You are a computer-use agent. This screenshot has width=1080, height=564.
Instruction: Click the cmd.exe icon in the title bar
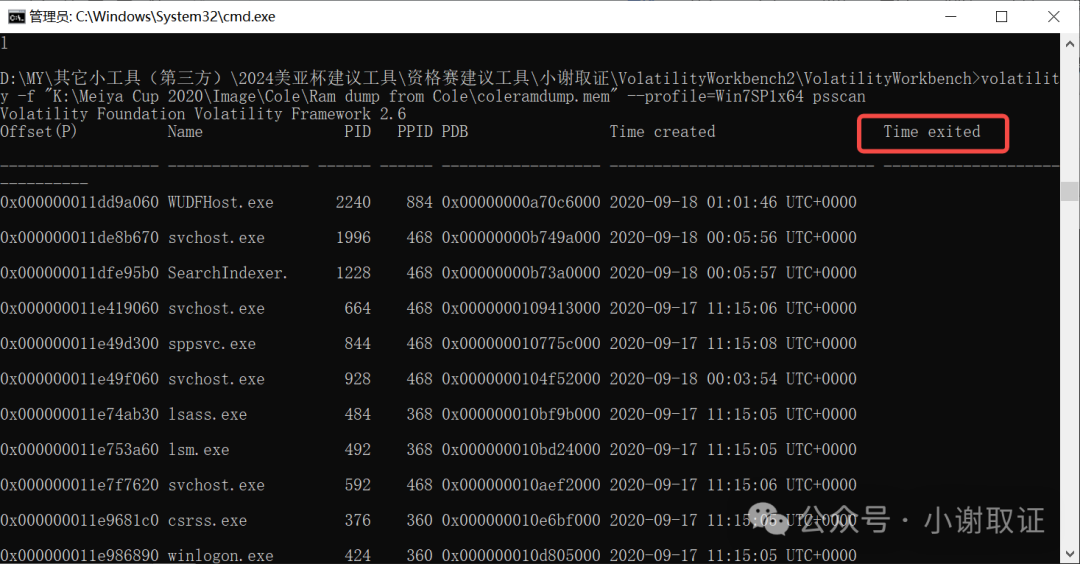(x=15, y=17)
